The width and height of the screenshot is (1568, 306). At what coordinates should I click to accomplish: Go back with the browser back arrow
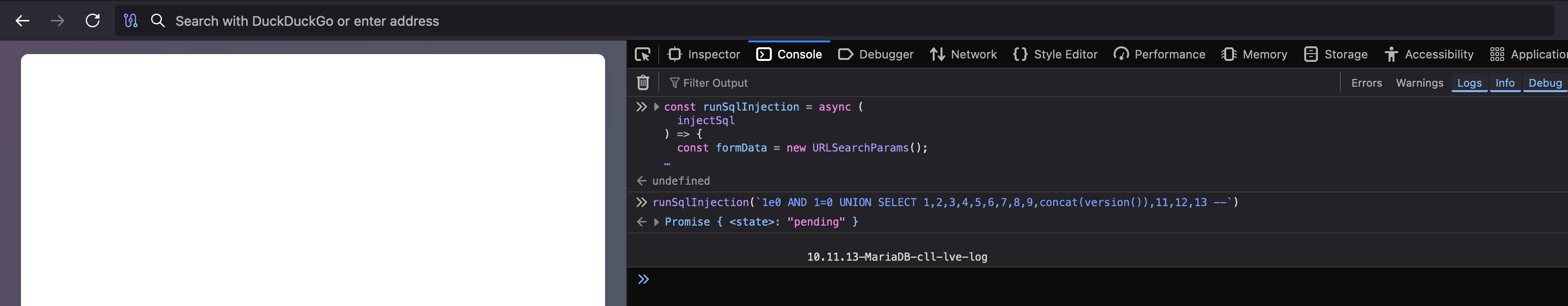coord(22,21)
